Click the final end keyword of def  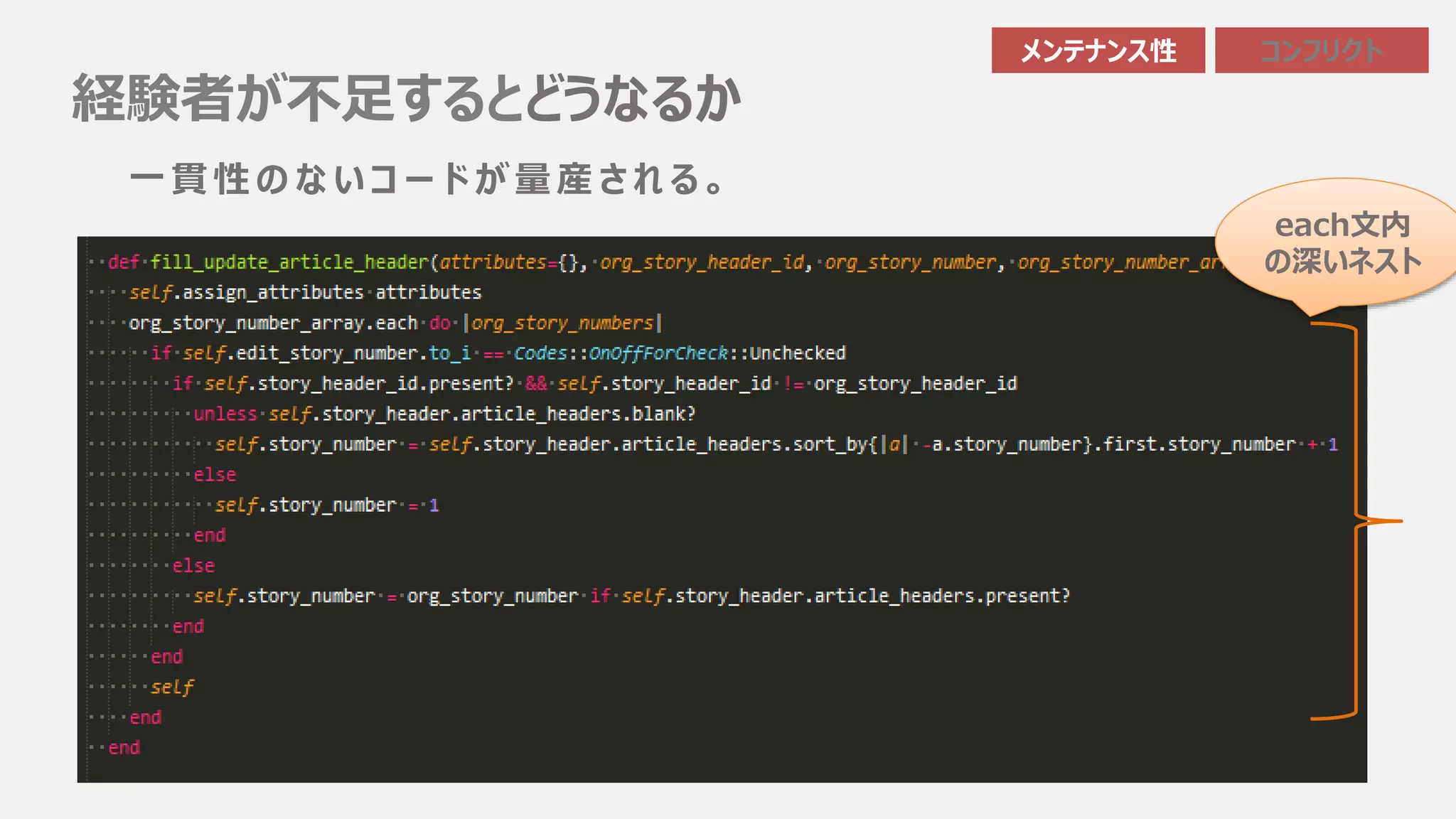coord(124,748)
